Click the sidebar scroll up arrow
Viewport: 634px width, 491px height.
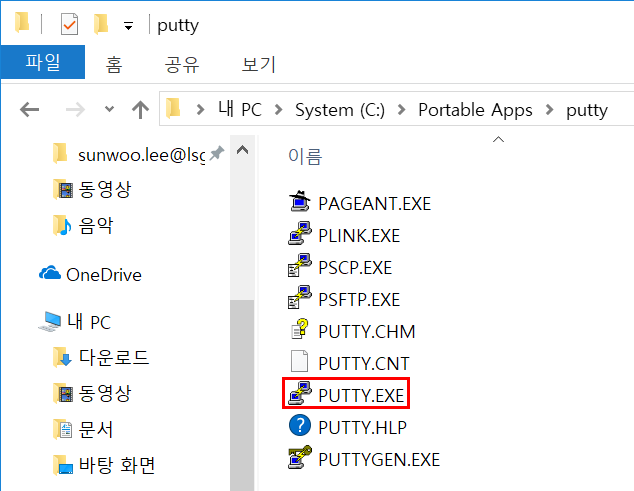tap(242, 150)
